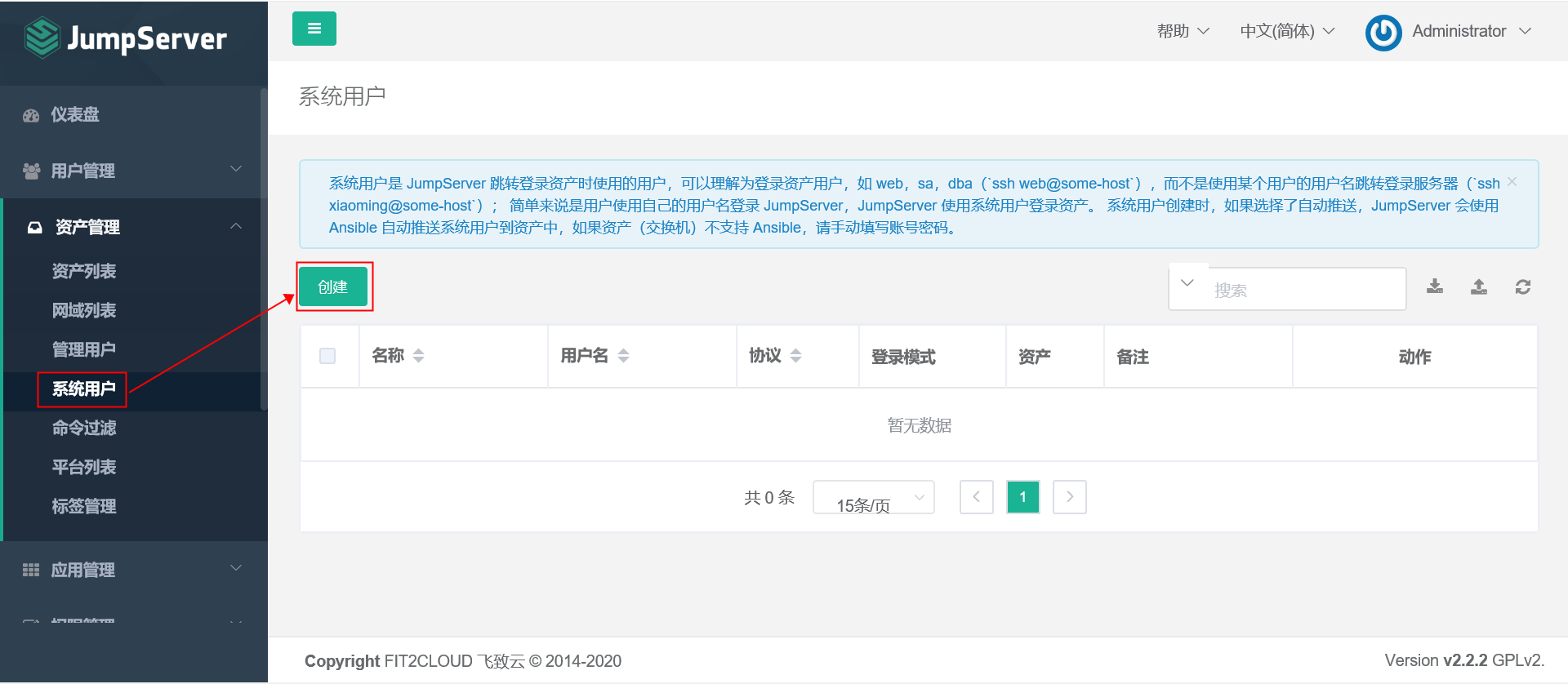Click the 仪表盘 dashboard icon
This screenshot has width=1568, height=684.
click(31, 115)
